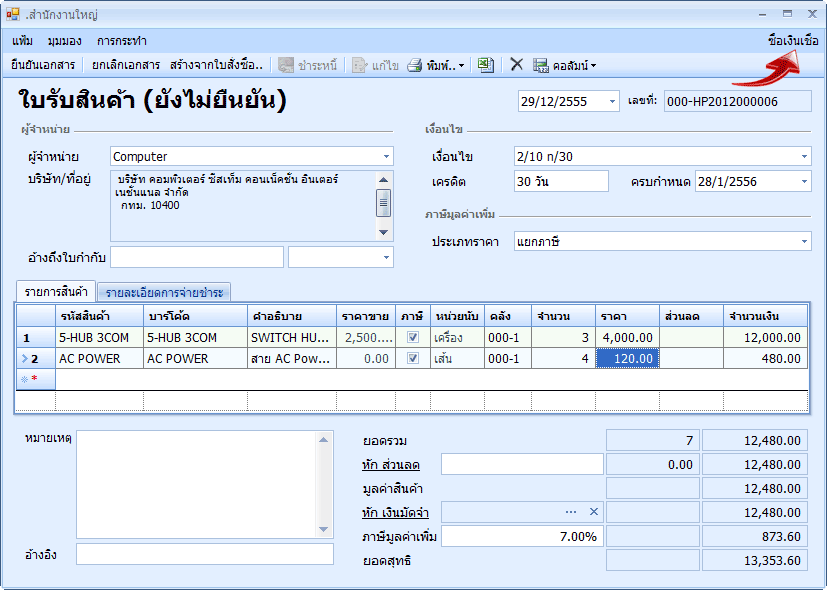Screen dimensions: 827x590
Task: Click the delete X icon in the toolbar
Action: click(x=516, y=65)
